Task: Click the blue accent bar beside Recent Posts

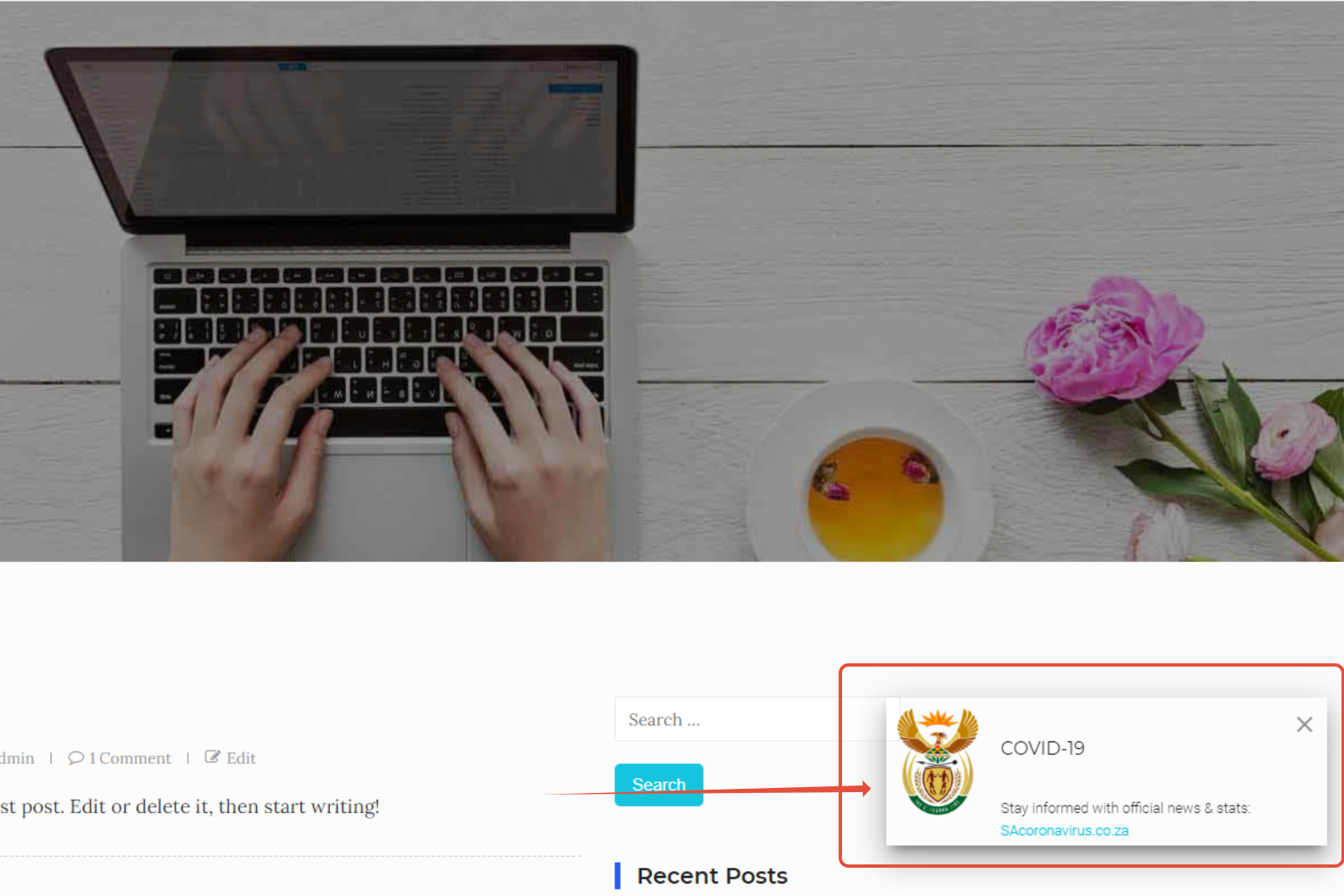Action: click(x=618, y=876)
